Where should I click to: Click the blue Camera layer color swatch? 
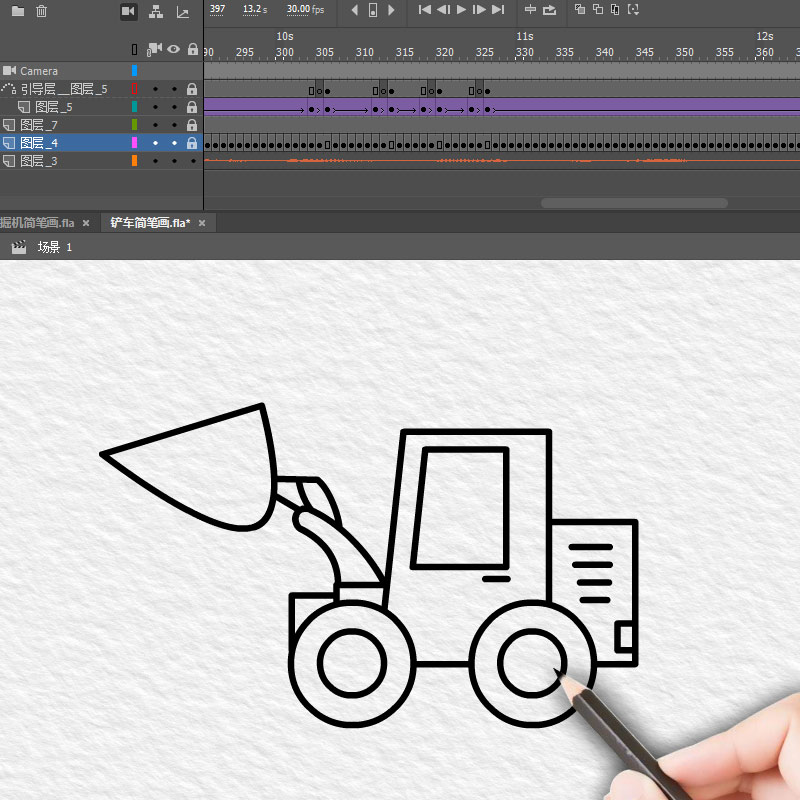click(x=134, y=70)
